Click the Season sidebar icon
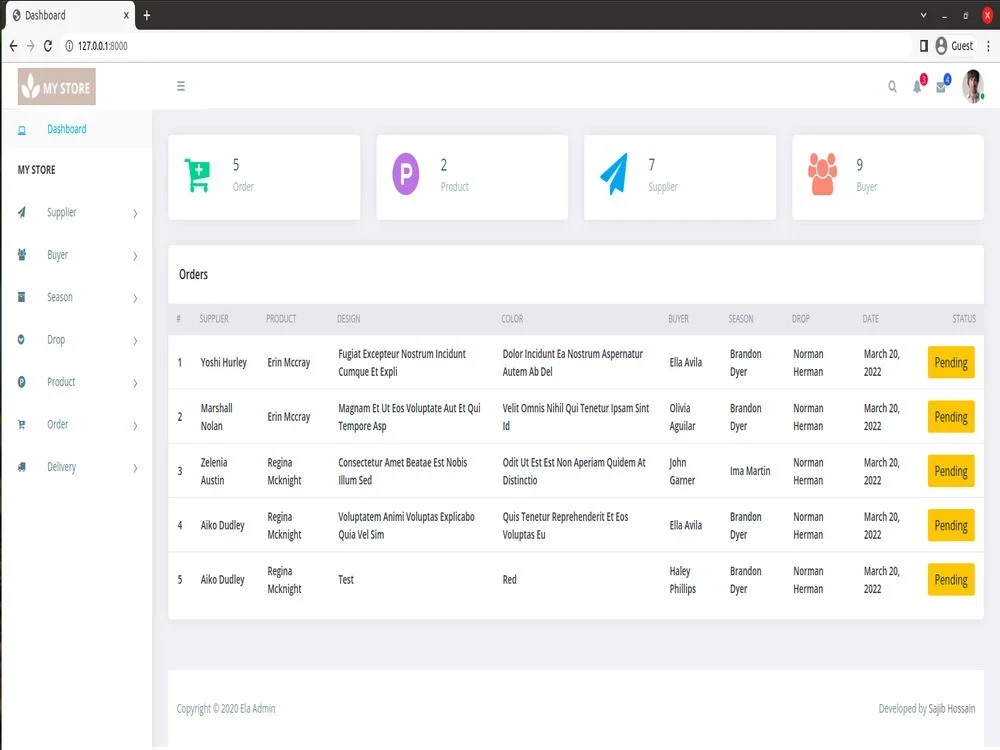Image resolution: width=1000 pixels, height=750 pixels. [x=22, y=297]
